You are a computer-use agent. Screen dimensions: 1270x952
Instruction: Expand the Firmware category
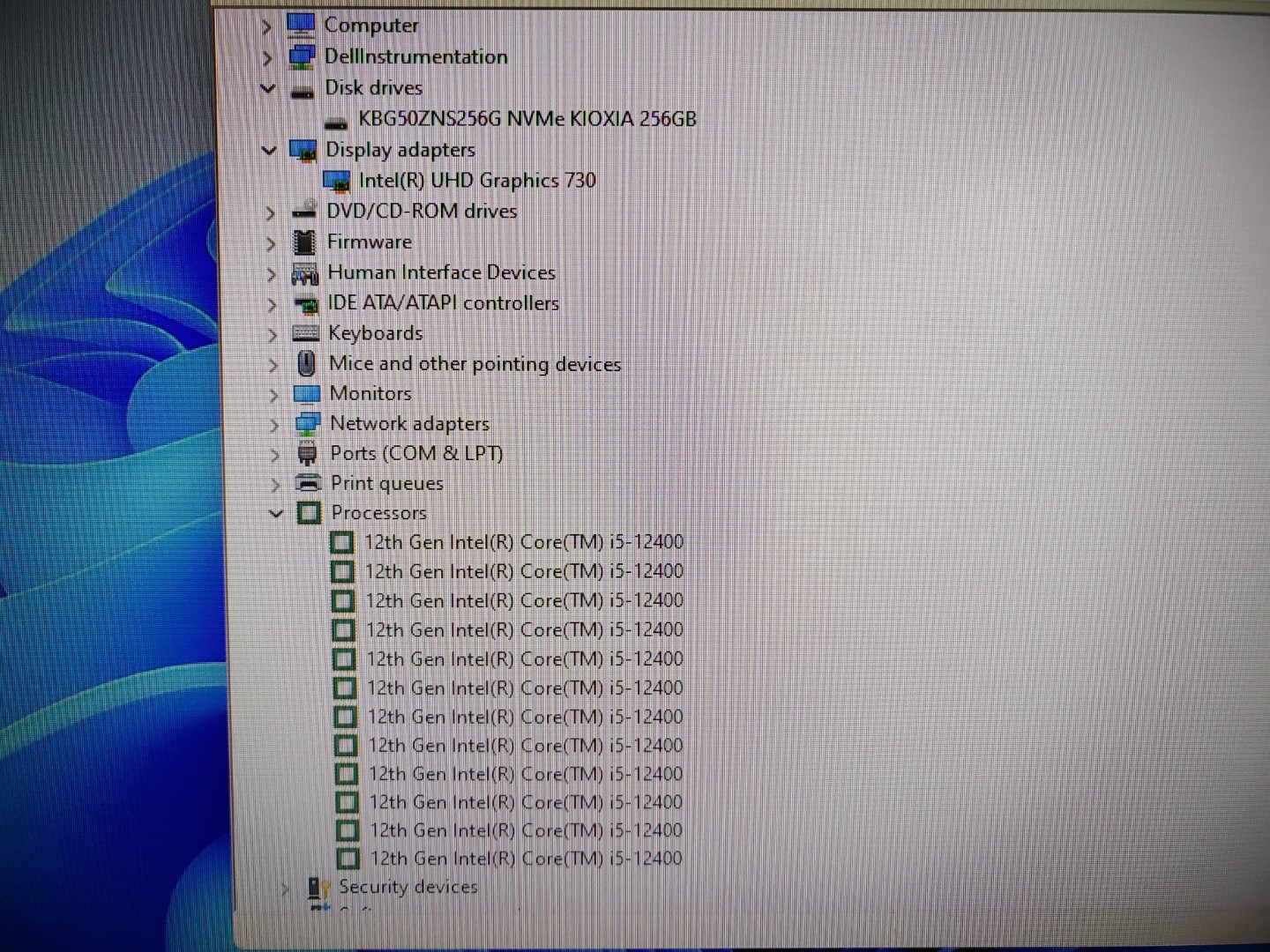[271, 243]
